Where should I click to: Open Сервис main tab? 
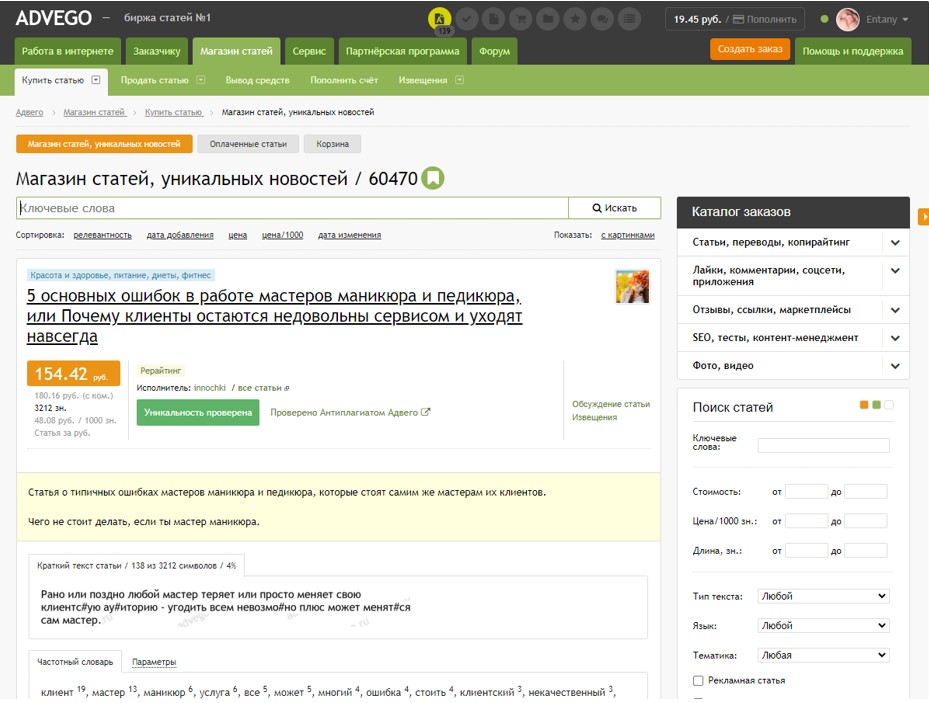click(309, 51)
